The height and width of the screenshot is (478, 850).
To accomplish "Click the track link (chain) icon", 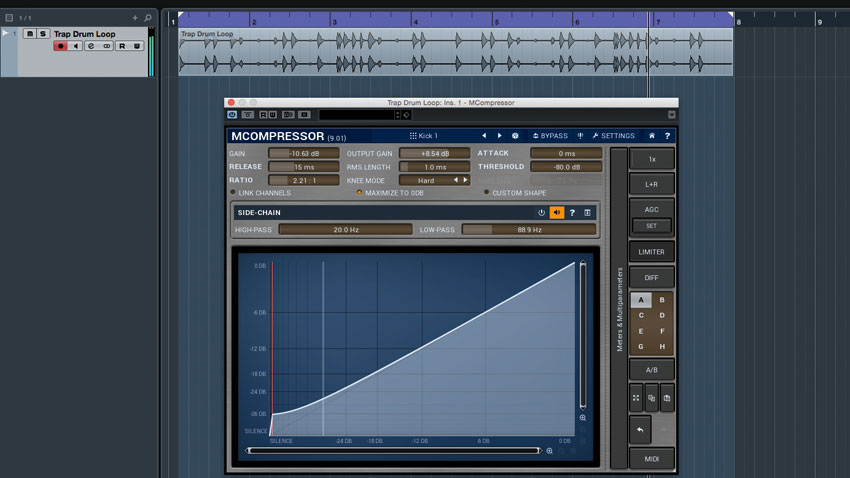I will click(106, 46).
